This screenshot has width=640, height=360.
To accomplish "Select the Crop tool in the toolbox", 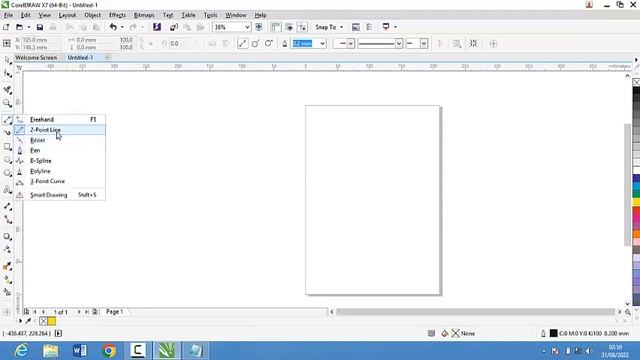I will (x=7, y=90).
